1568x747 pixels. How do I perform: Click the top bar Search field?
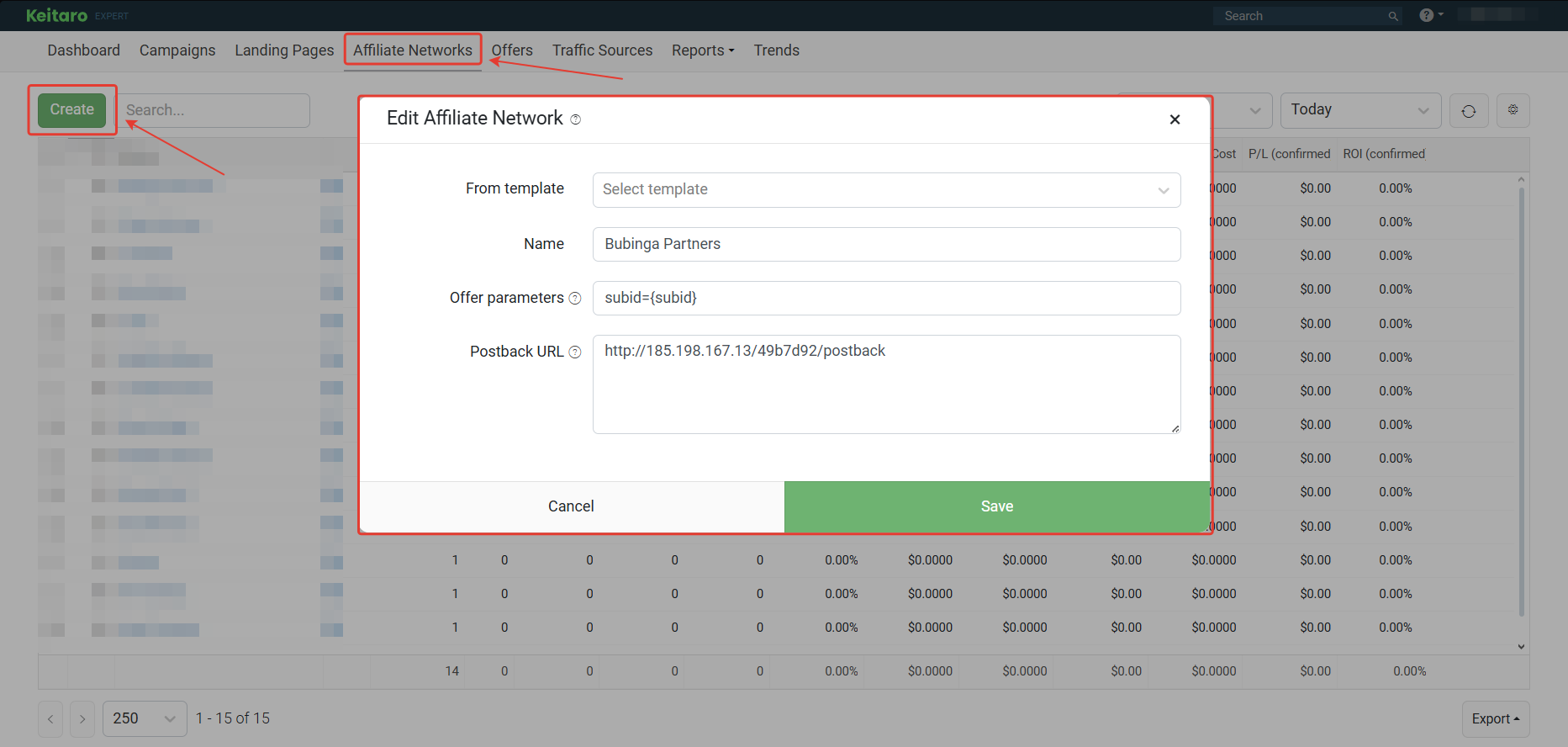[x=1307, y=16]
